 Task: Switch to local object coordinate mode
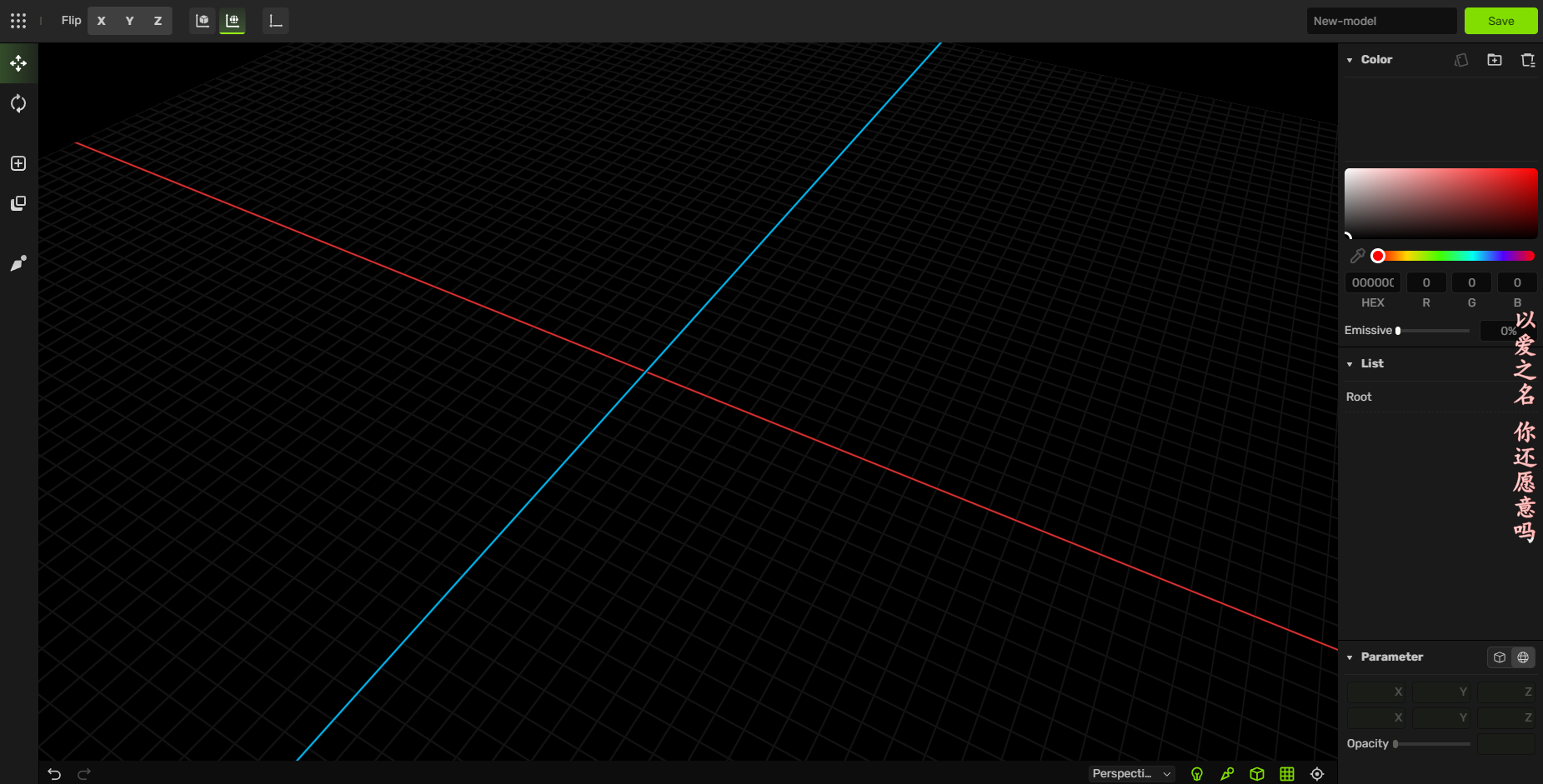(x=203, y=21)
